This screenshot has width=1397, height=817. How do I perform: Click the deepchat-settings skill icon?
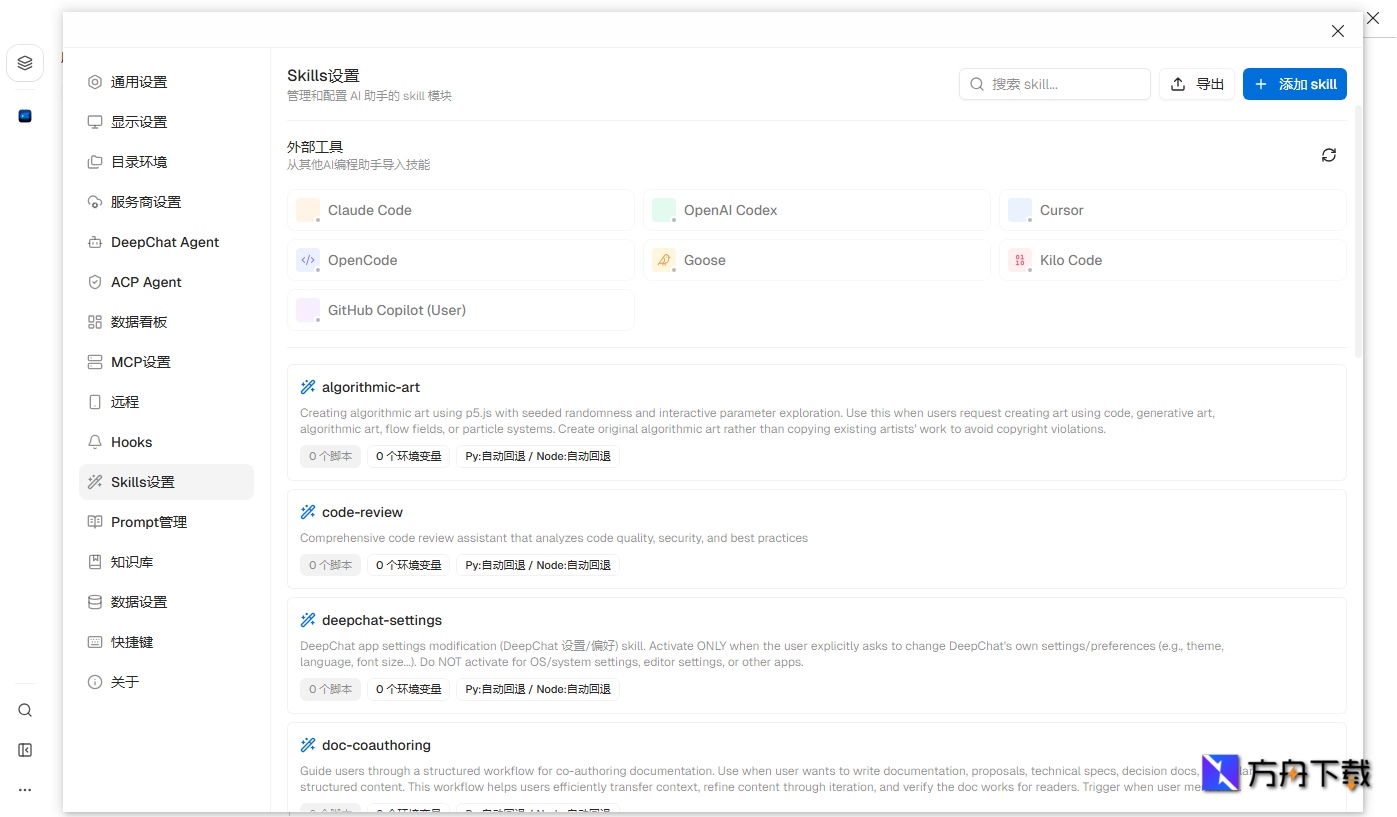pyautogui.click(x=307, y=620)
